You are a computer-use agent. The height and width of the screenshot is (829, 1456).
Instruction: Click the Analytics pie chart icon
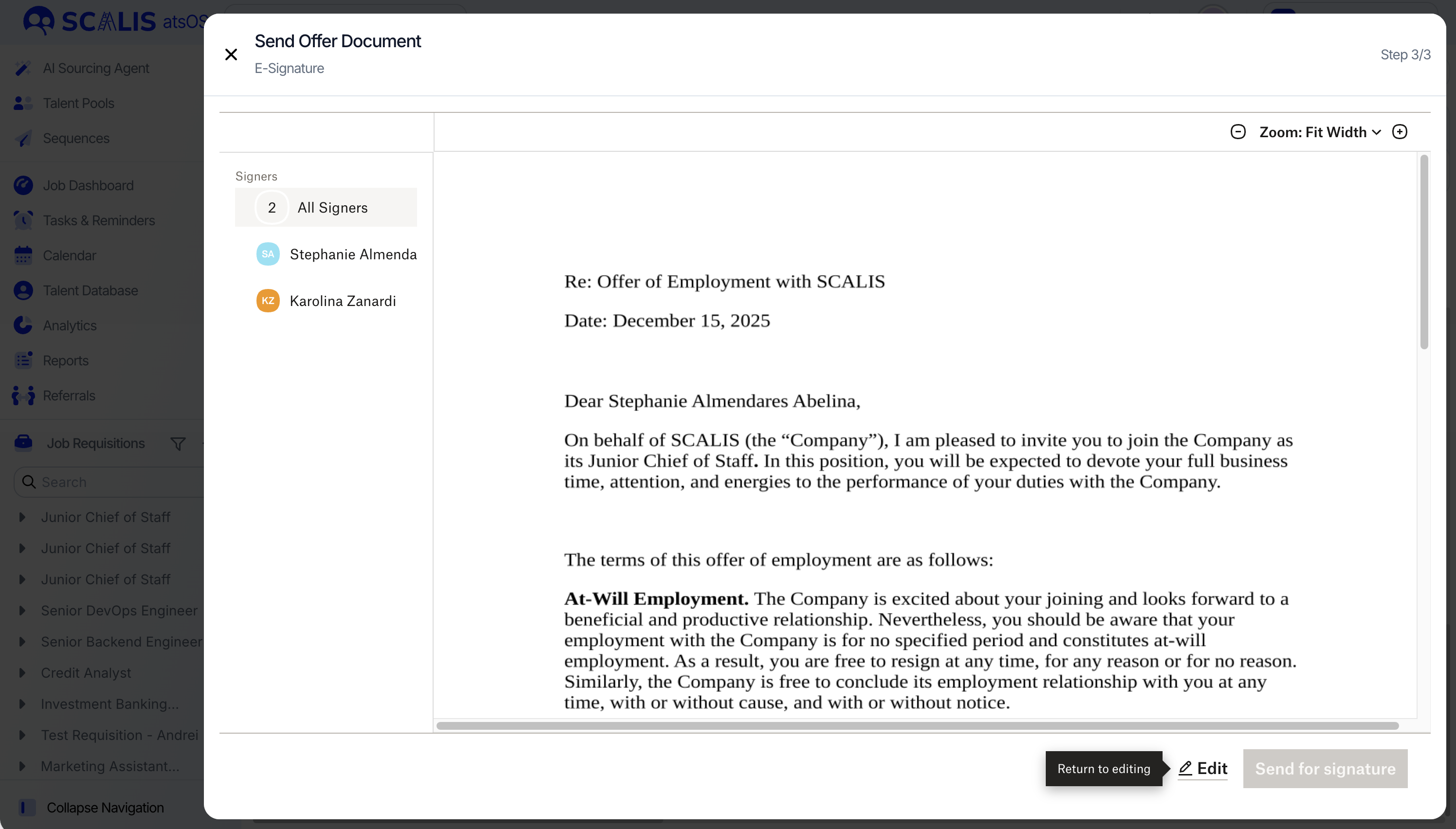pyautogui.click(x=23, y=325)
